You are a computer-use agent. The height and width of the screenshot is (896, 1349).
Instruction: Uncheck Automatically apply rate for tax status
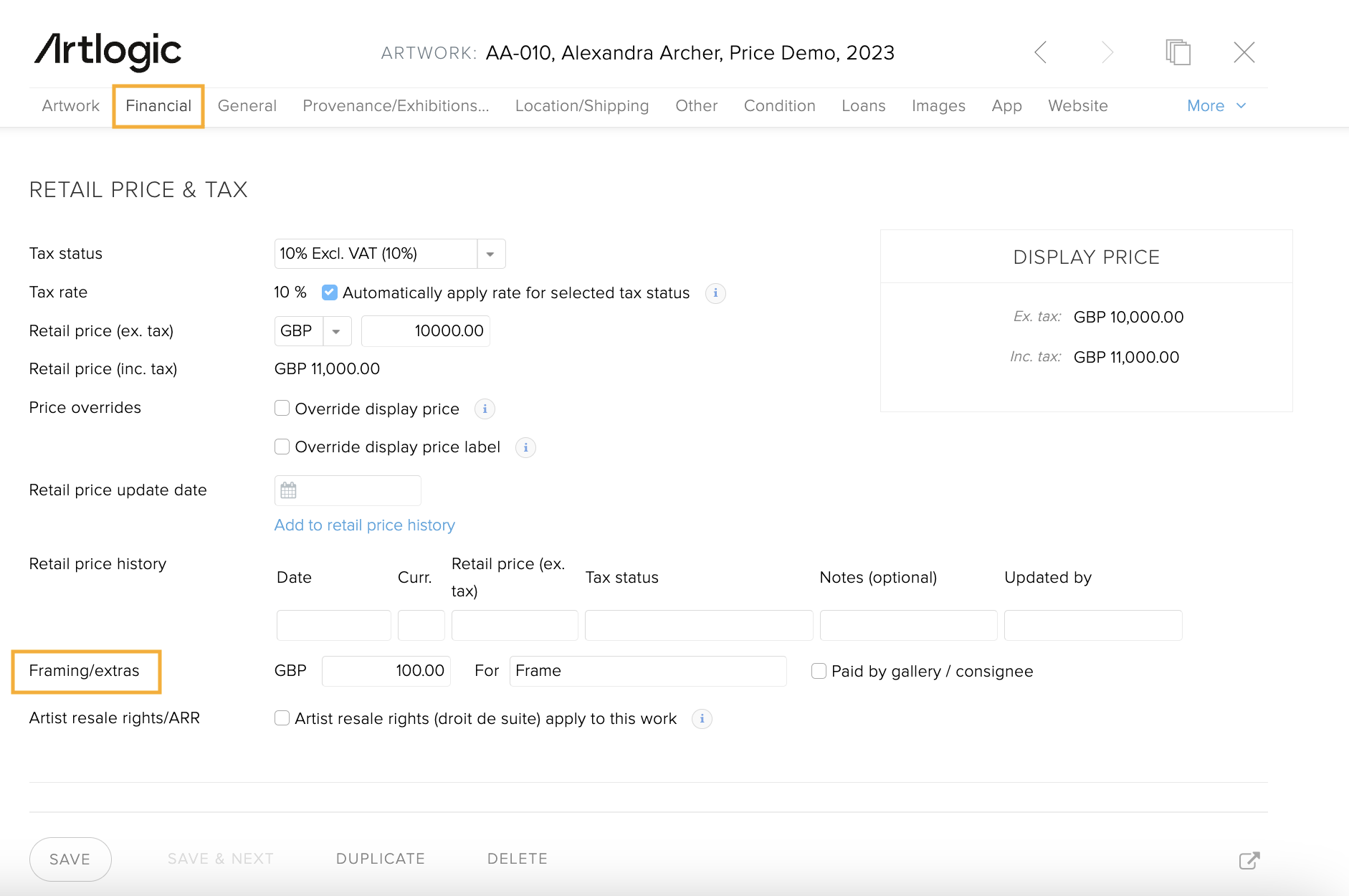[x=330, y=292]
